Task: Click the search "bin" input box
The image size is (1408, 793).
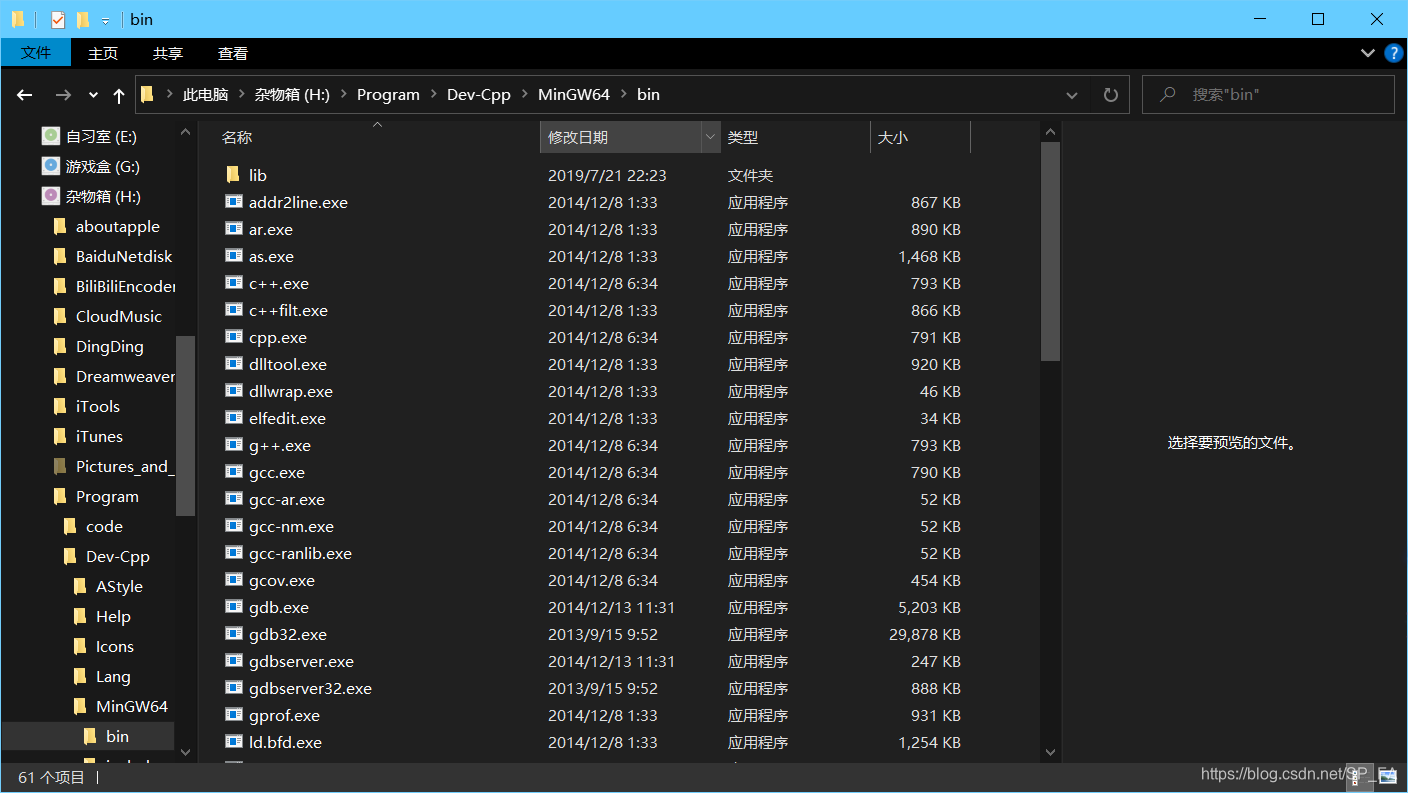Action: pos(1268,95)
